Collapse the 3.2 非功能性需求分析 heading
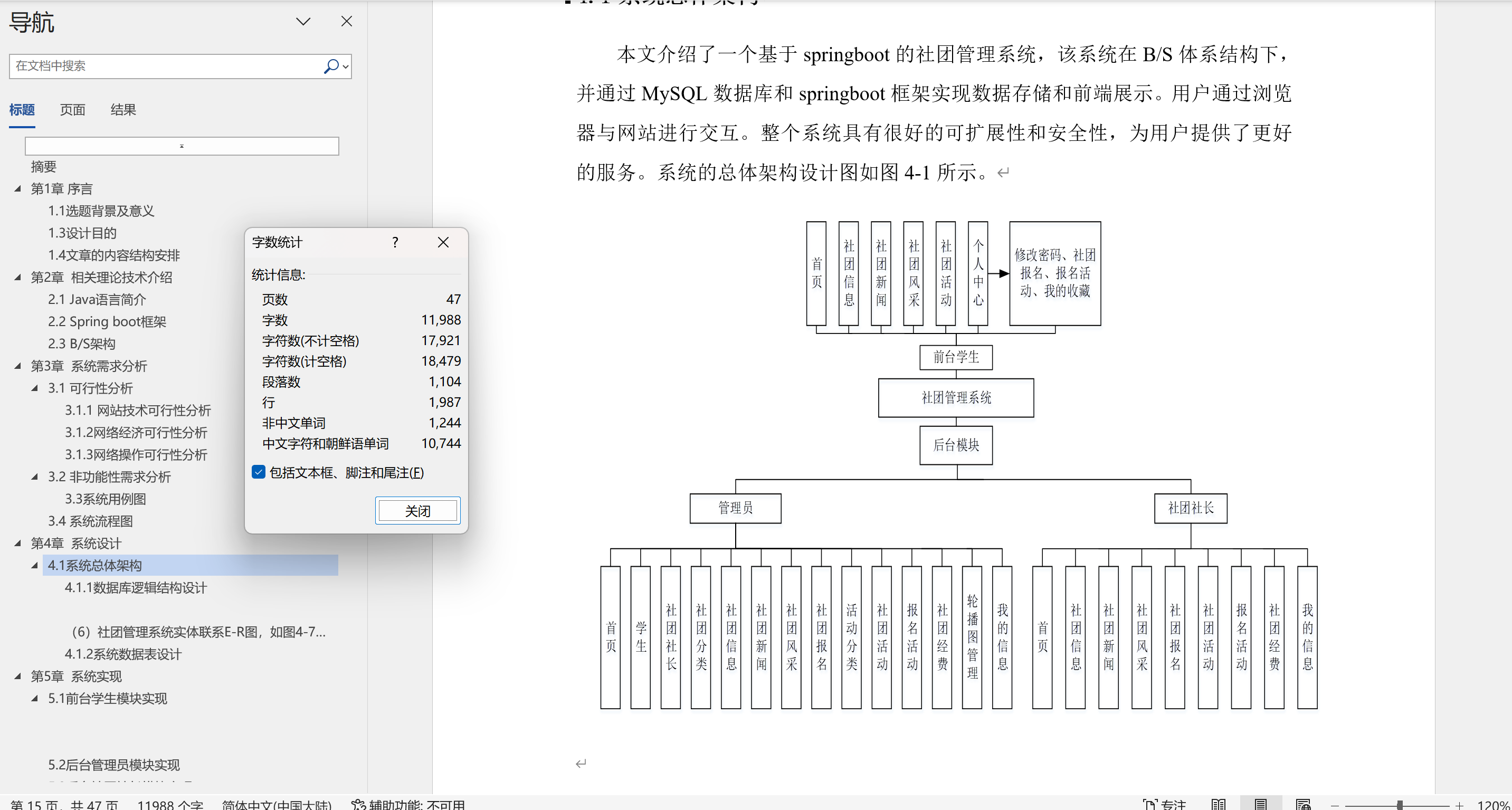Screen dimensions: 1512x810 (x=35, y=477)
